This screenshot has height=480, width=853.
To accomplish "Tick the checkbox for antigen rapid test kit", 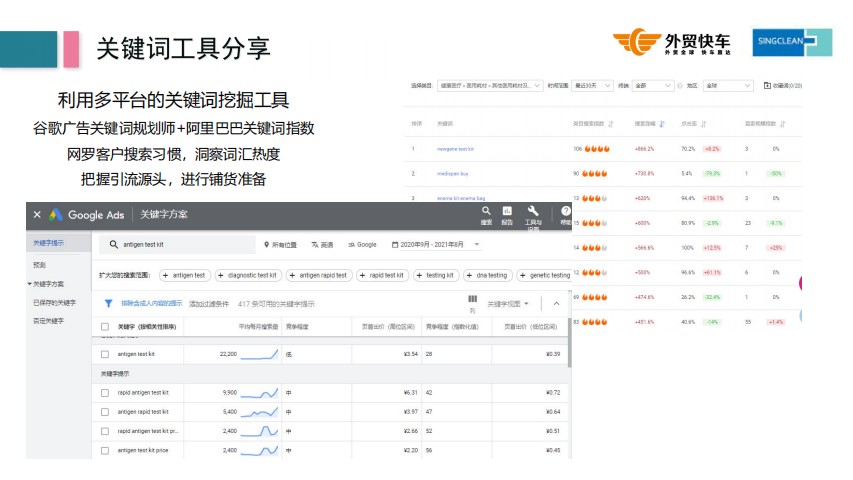I will (105, 412).
